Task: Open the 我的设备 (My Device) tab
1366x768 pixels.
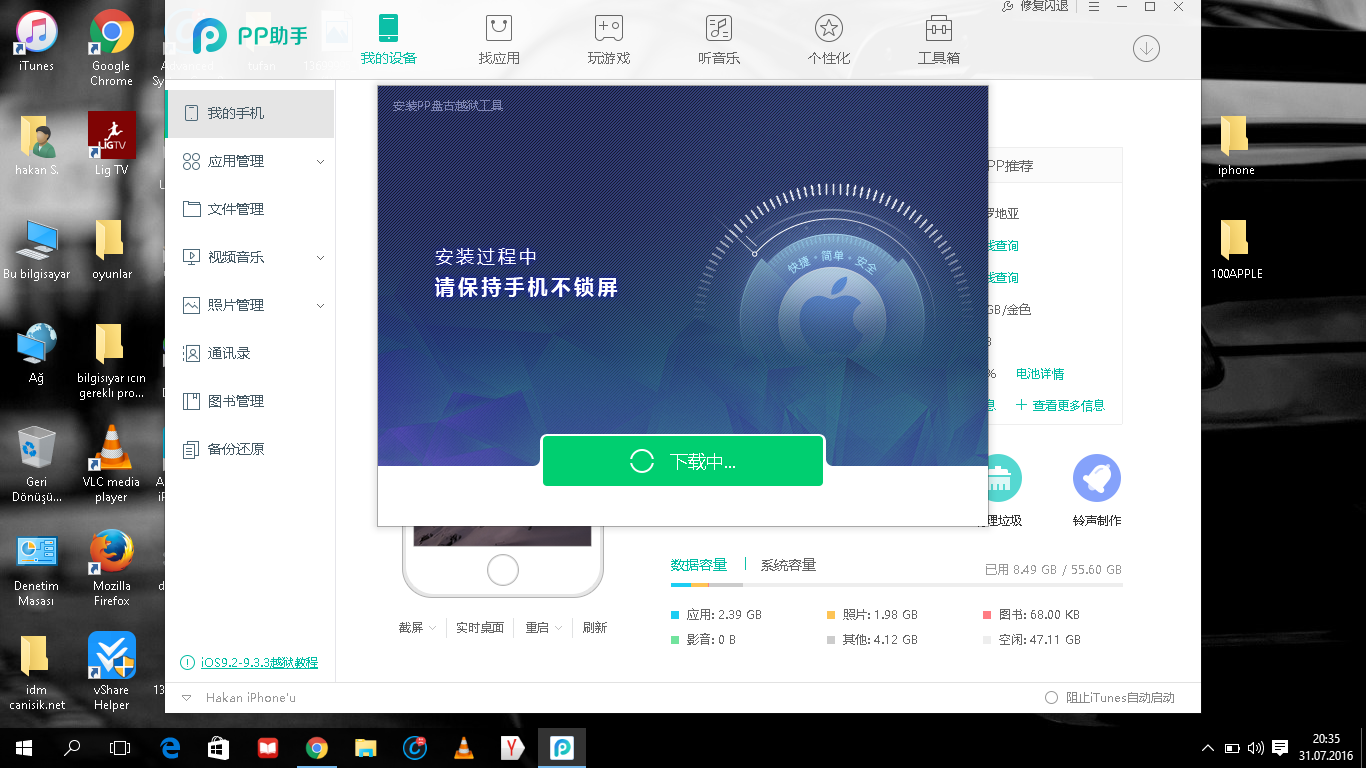Action: click(388, 40)
